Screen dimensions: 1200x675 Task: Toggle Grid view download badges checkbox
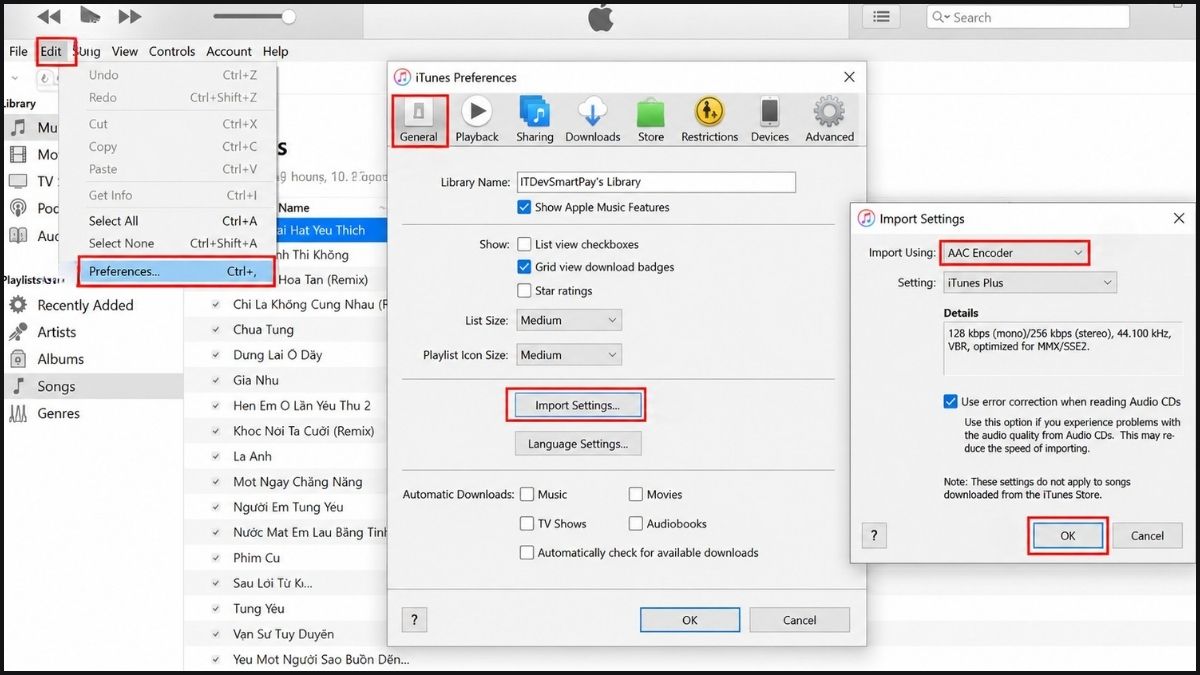click(x=524, y=267)
